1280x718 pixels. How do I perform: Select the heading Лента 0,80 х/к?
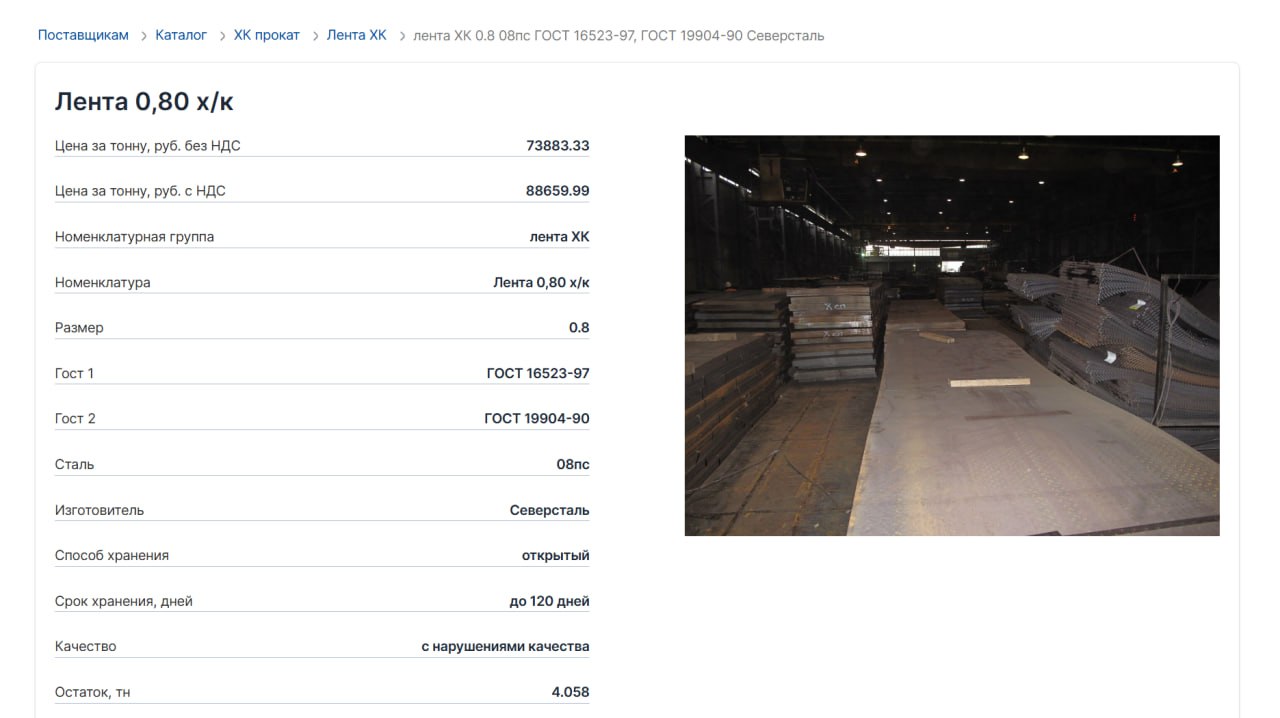click(x=144, y=101)
